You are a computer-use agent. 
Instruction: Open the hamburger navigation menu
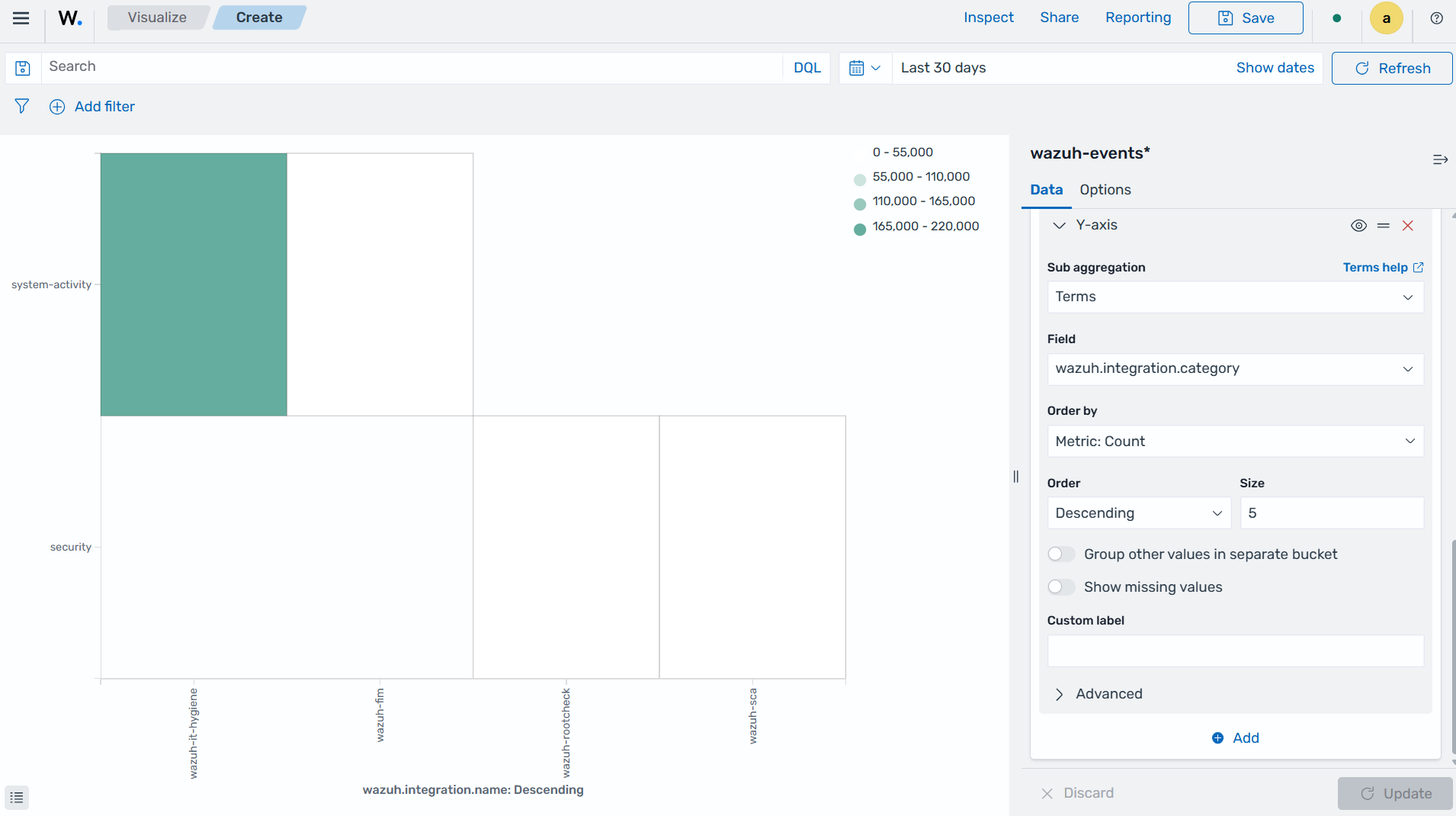pyautogui.click(x=21, y=18)
